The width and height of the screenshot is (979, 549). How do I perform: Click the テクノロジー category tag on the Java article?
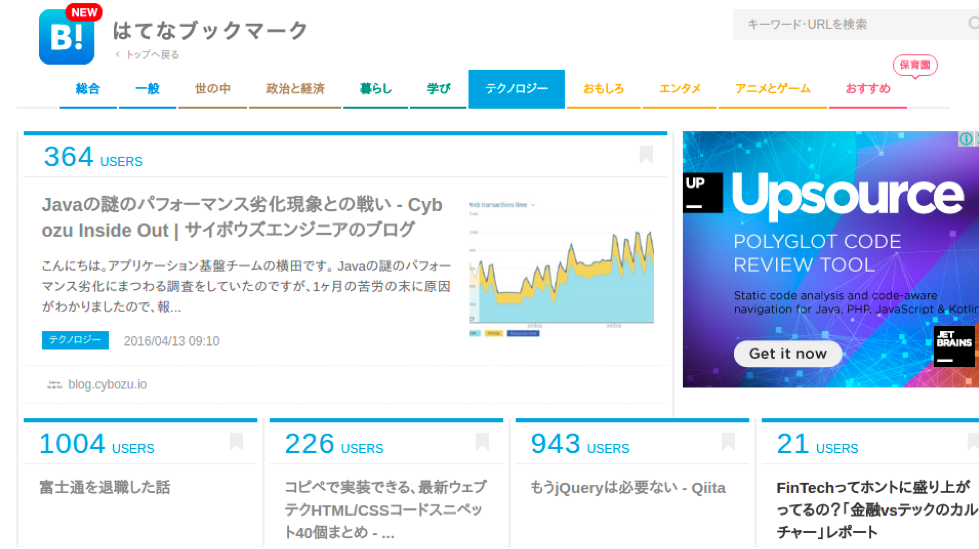point(76,340)
